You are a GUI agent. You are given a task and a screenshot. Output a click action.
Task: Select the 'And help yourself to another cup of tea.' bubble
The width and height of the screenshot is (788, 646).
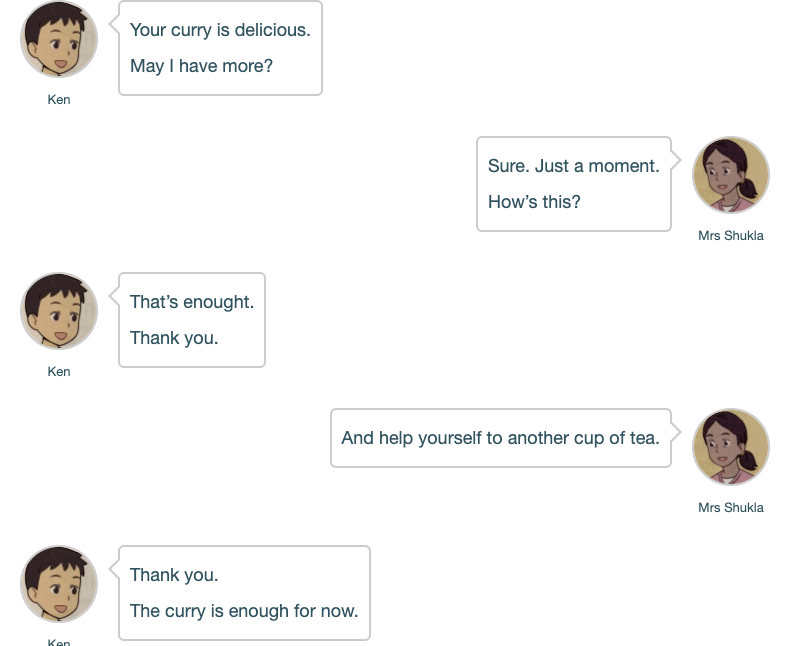click(x=501, y=438)
